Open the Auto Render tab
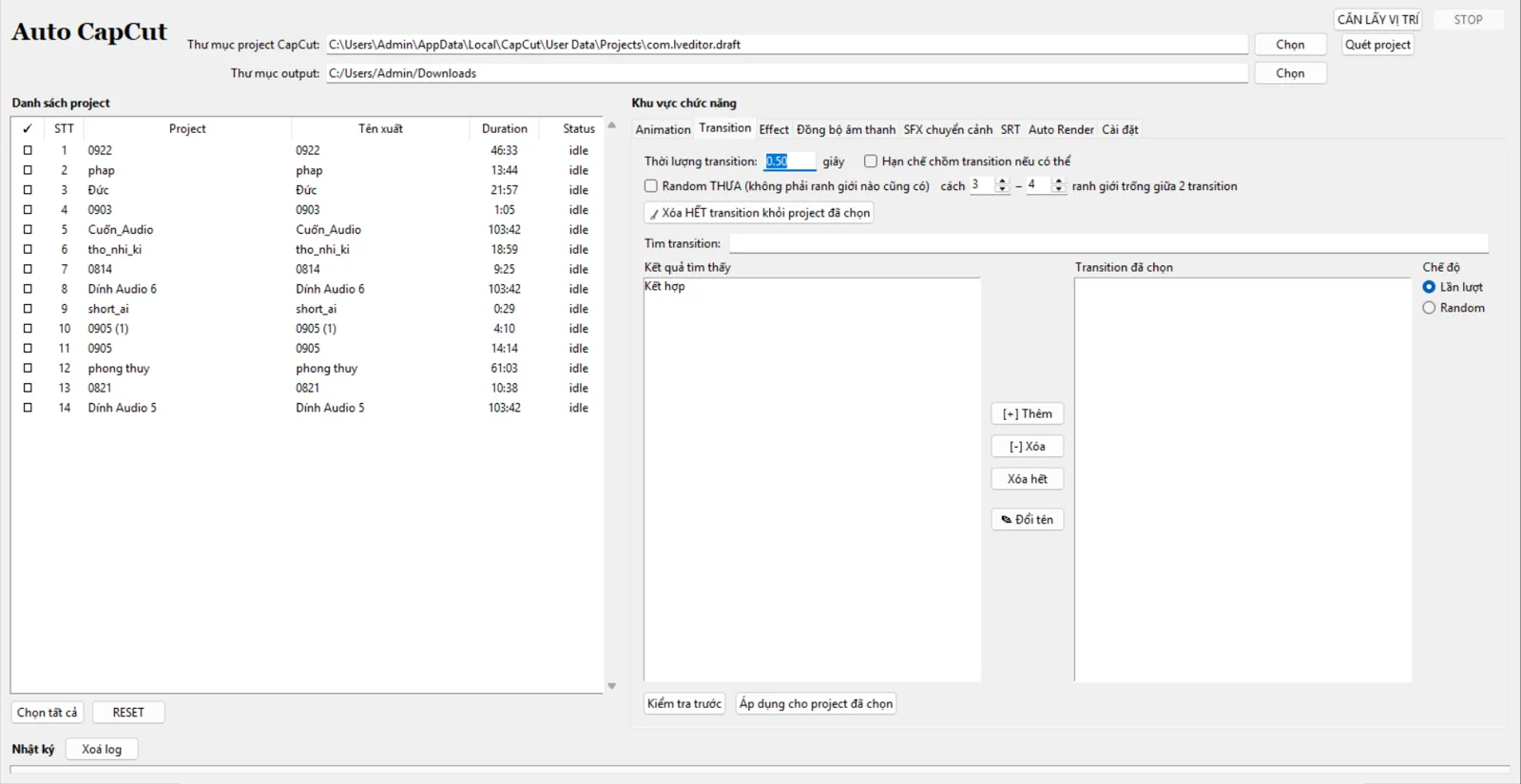The width and height of the screenshot is (1521, 784). click(x=1061, y=129)
